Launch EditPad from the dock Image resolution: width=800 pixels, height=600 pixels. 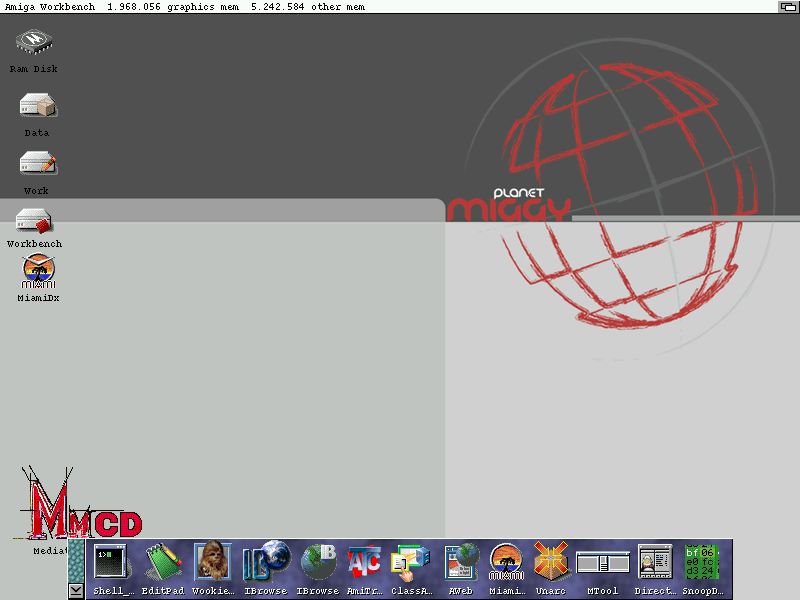[163, 562]
